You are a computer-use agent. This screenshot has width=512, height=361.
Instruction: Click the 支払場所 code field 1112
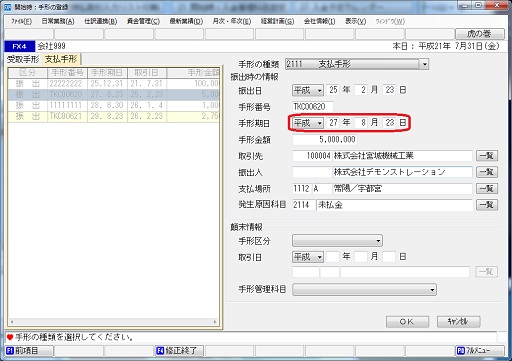(x=302, y=189)
